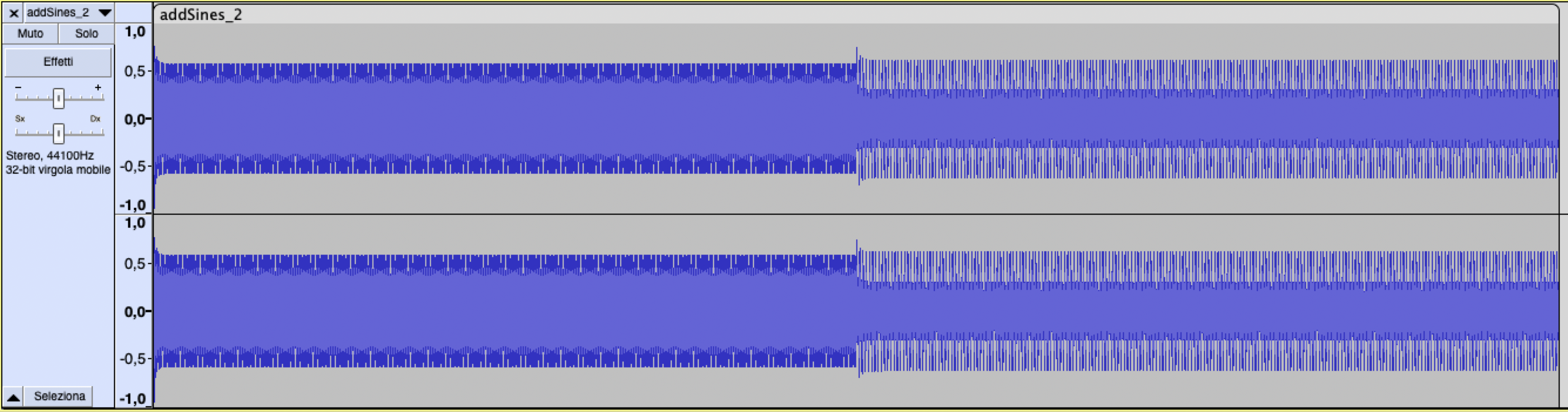Screen dimensions: 1568x412
Task: Click the Seleziona button to select the track
Action: pyautogui.click(x=59, y=396)
